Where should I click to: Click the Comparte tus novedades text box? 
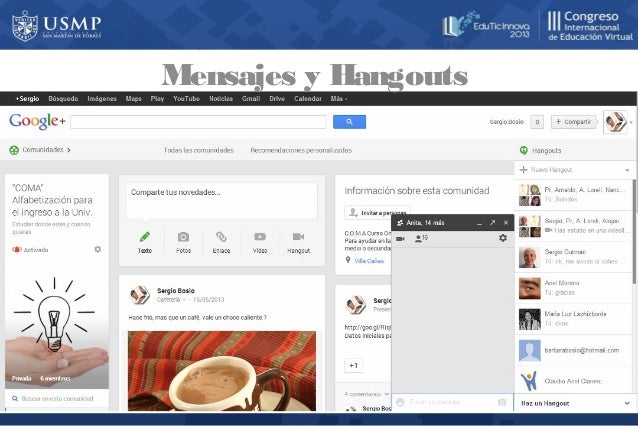tap(222, 201)
